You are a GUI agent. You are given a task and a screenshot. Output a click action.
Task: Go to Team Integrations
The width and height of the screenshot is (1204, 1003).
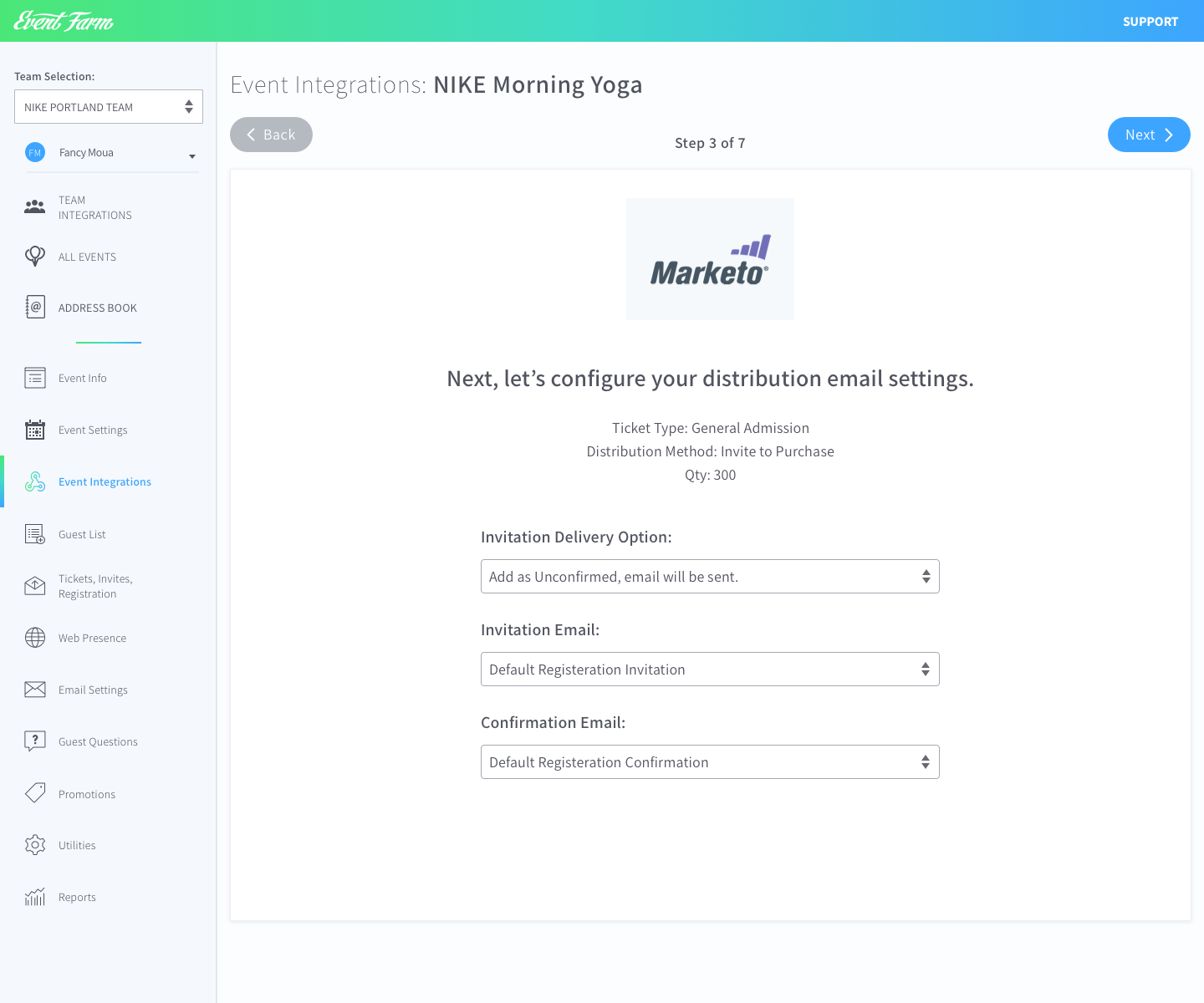tap(95, 207)
